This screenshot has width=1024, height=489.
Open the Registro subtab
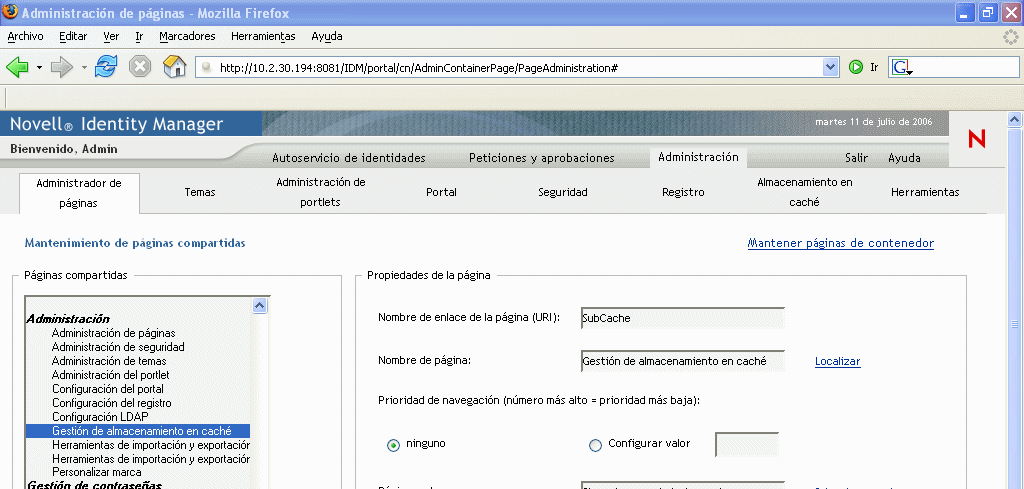683,192
